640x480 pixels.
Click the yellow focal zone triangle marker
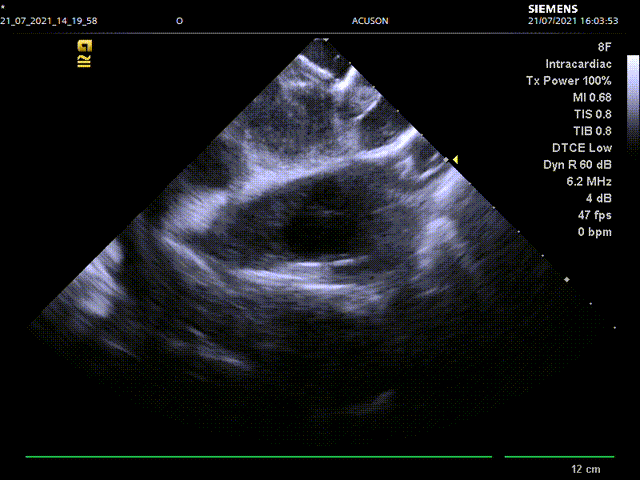(454, 159)
